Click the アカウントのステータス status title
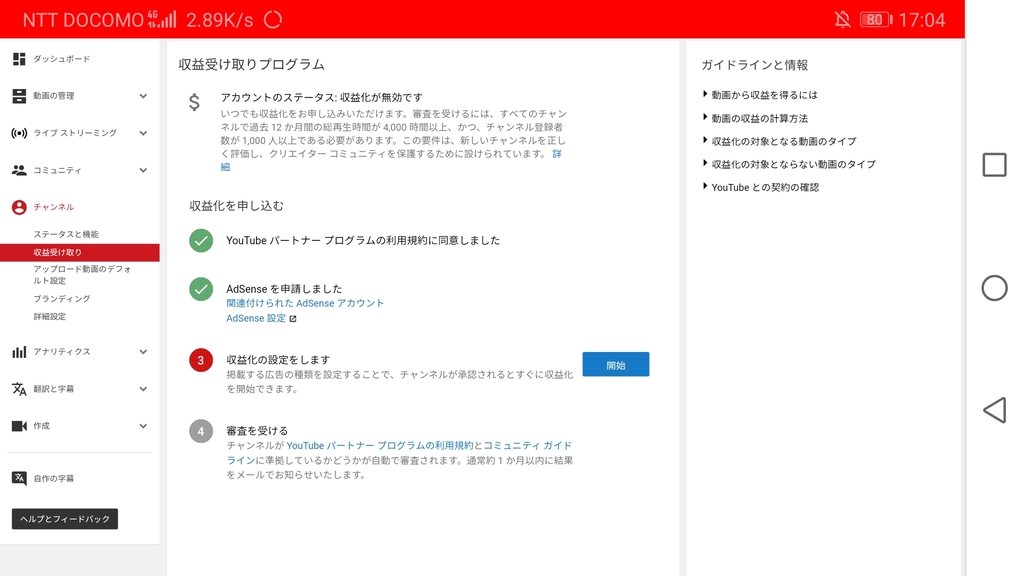The image size is (1024, 576). click(321, 97)
